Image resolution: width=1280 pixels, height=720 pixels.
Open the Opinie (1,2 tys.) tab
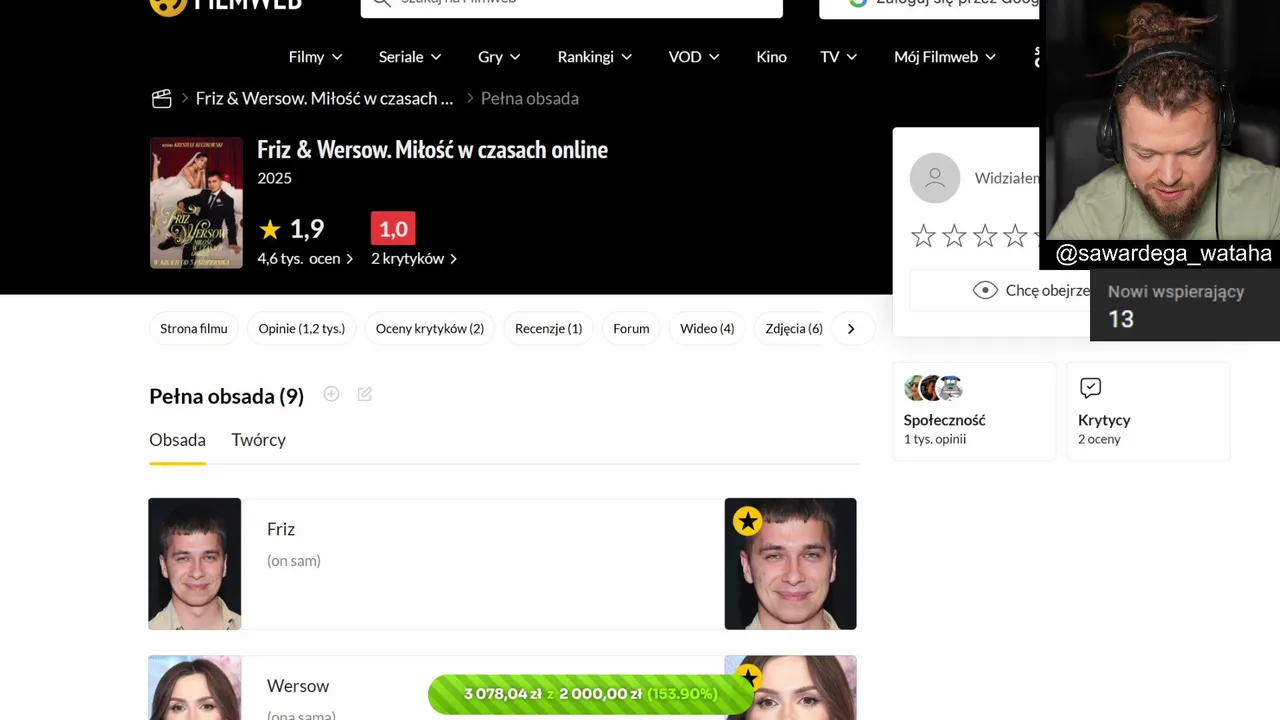[x=302, y=329]
